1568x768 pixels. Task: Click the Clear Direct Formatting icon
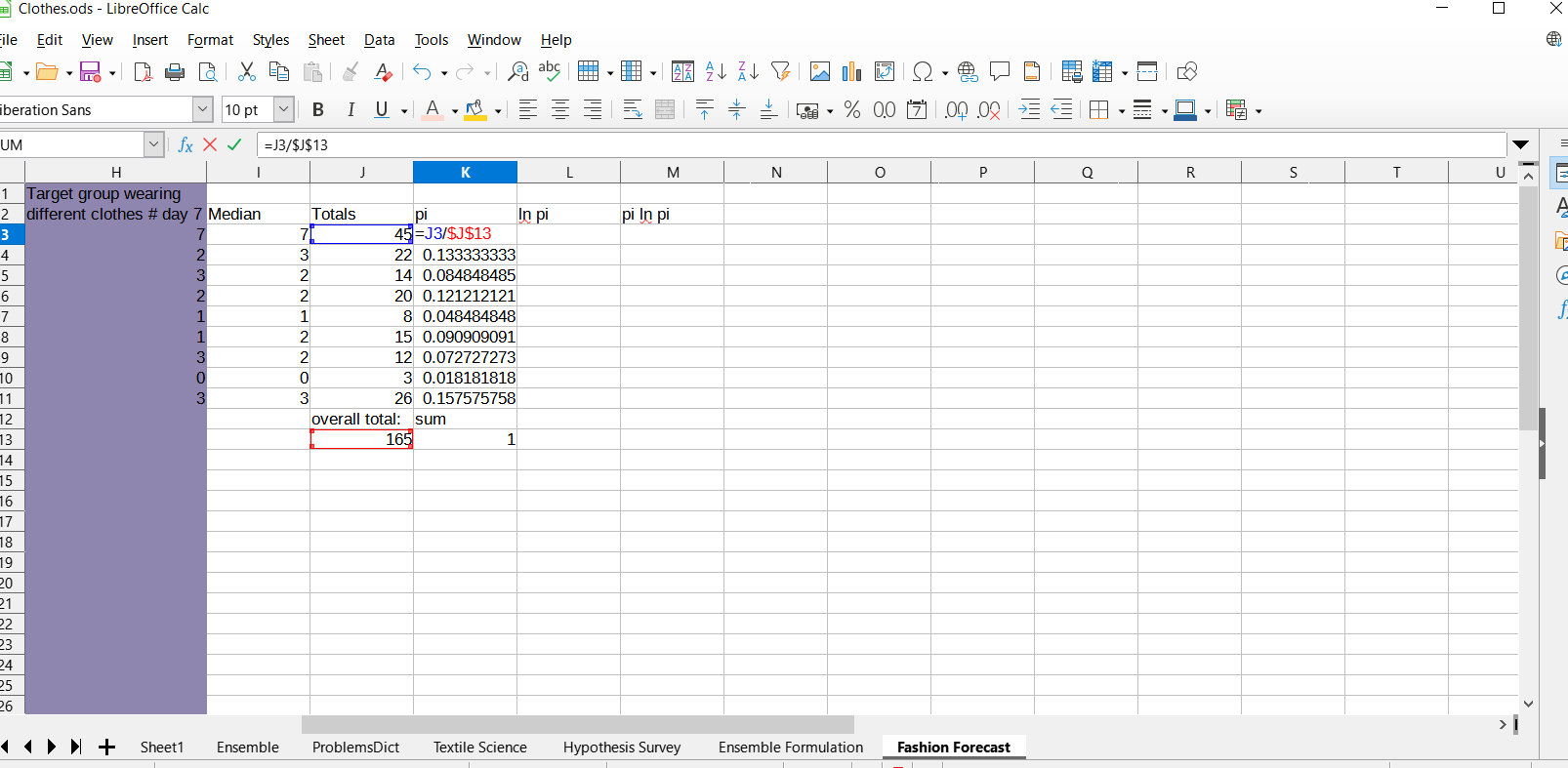(384, 71)
